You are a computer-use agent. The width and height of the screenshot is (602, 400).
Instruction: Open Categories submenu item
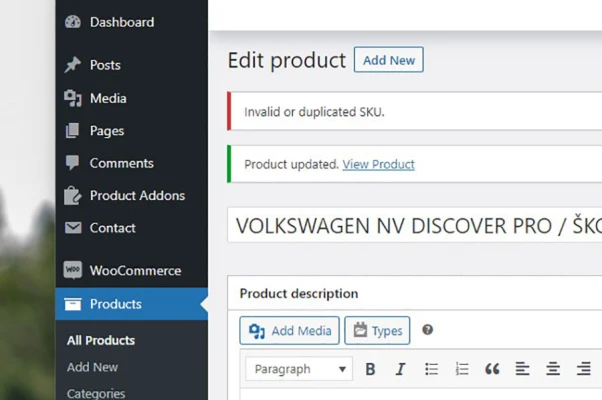pyautogui.click(x=96, y=393)
